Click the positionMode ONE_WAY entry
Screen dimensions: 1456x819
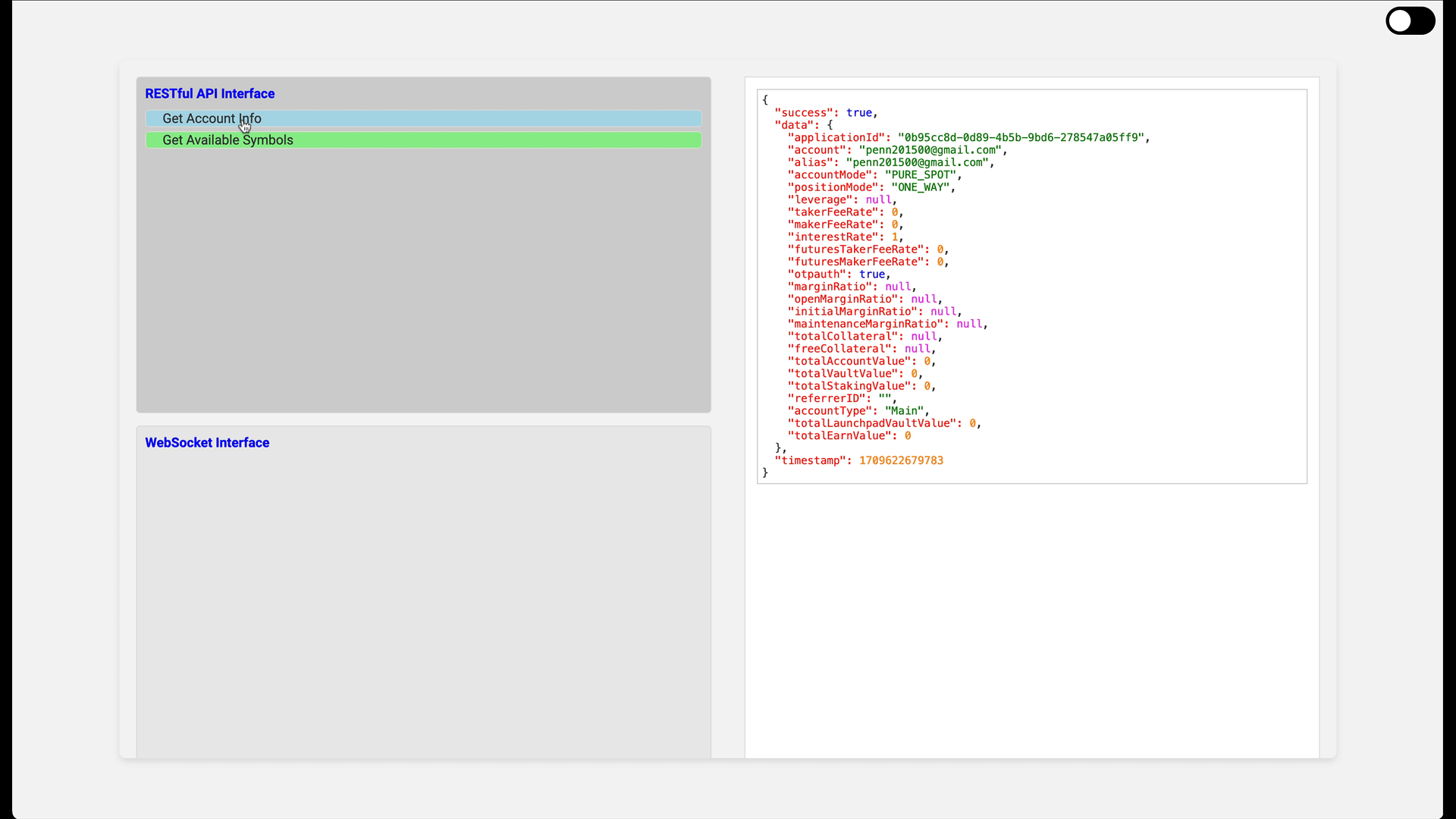pyautogui.click(x=921, y=187)
